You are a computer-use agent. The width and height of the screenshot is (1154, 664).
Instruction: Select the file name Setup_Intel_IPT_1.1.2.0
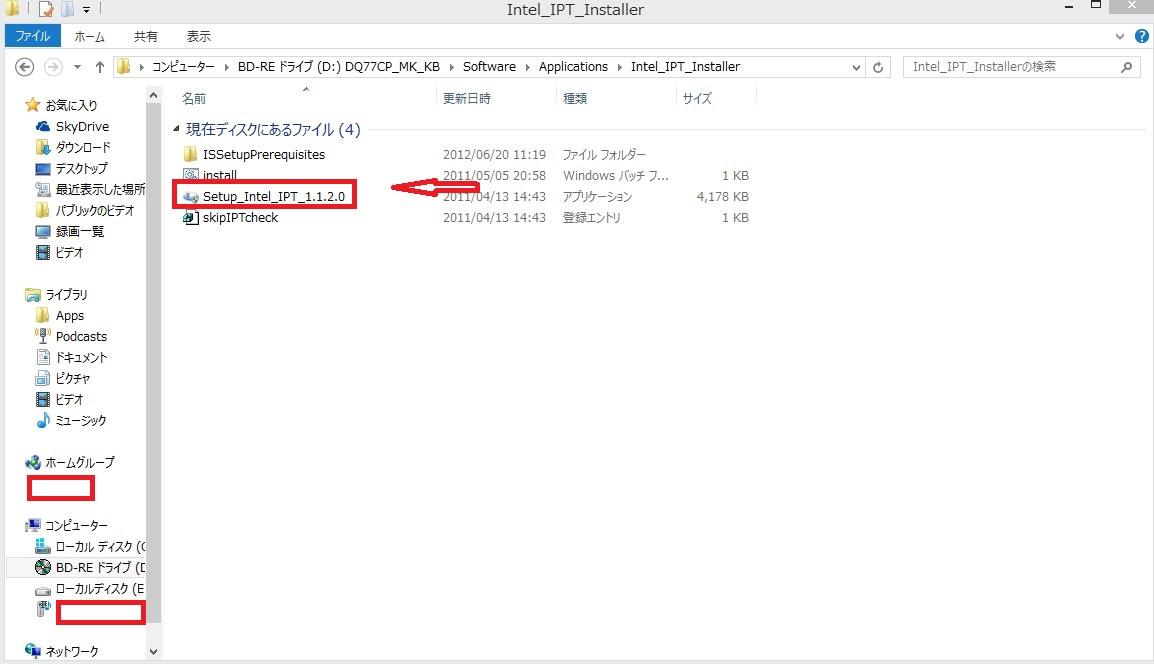274,197
